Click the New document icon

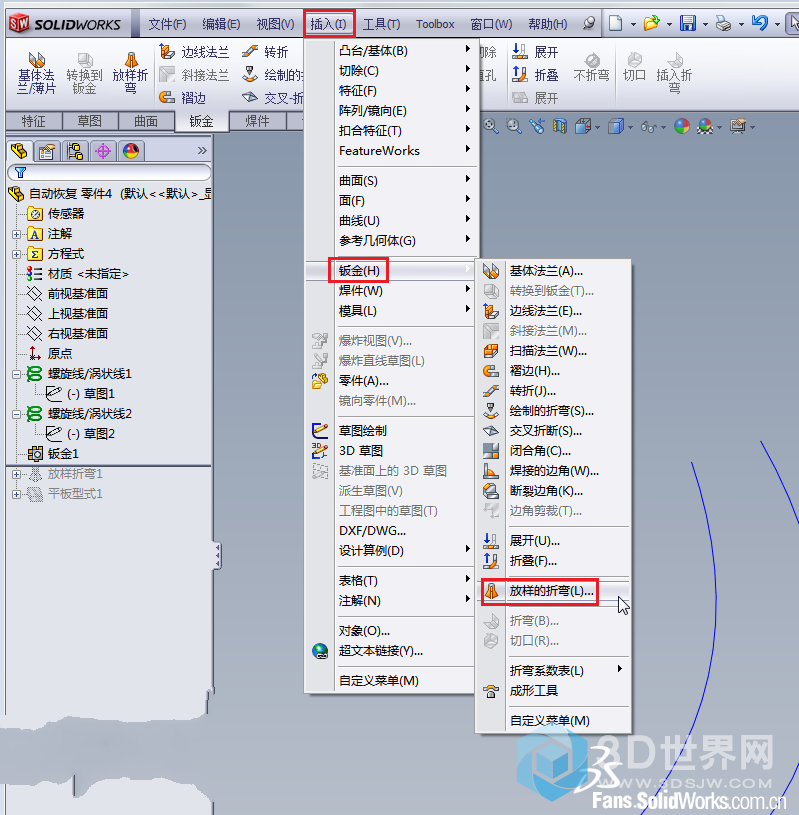coord(615,23)
